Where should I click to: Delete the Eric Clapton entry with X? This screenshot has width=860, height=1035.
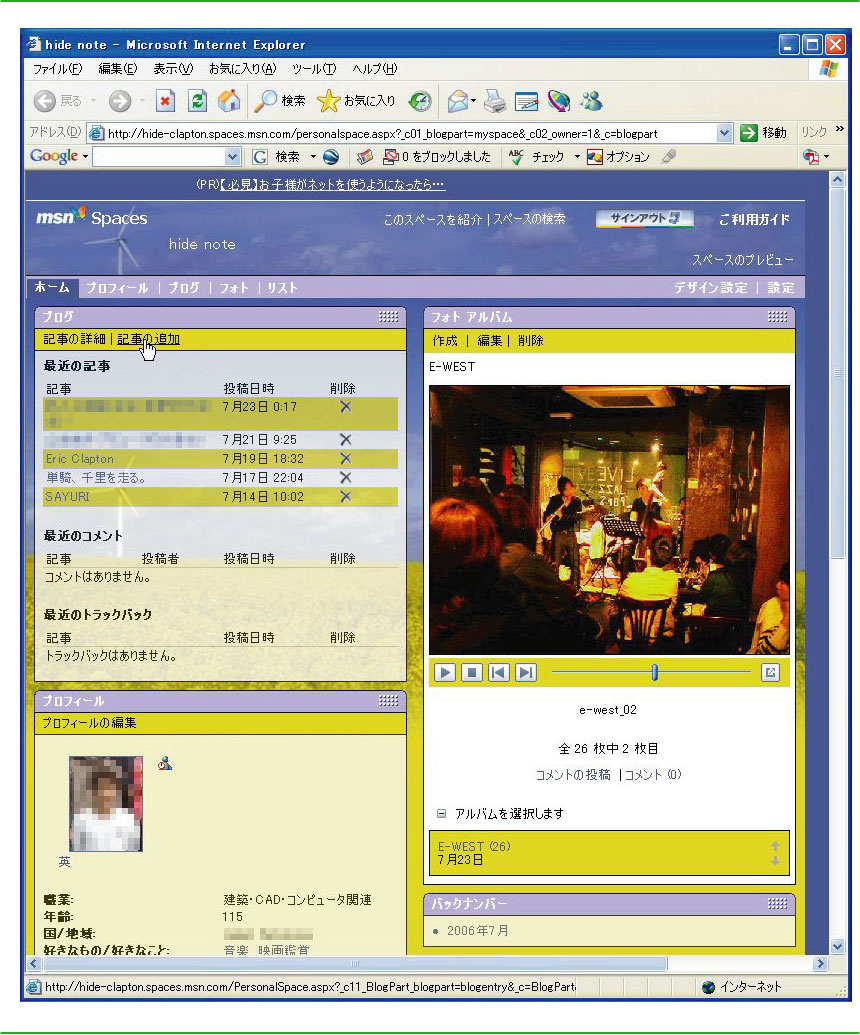345,459
